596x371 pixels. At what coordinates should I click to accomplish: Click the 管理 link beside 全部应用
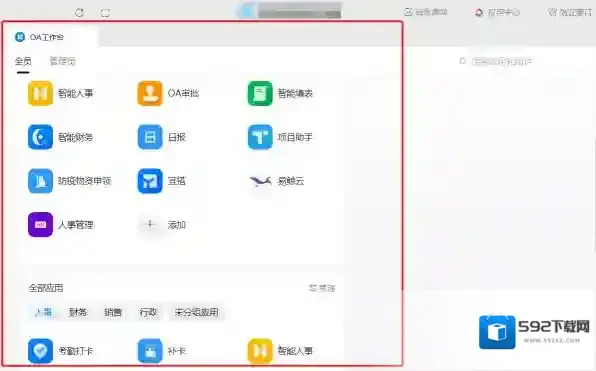click(322, 288)
